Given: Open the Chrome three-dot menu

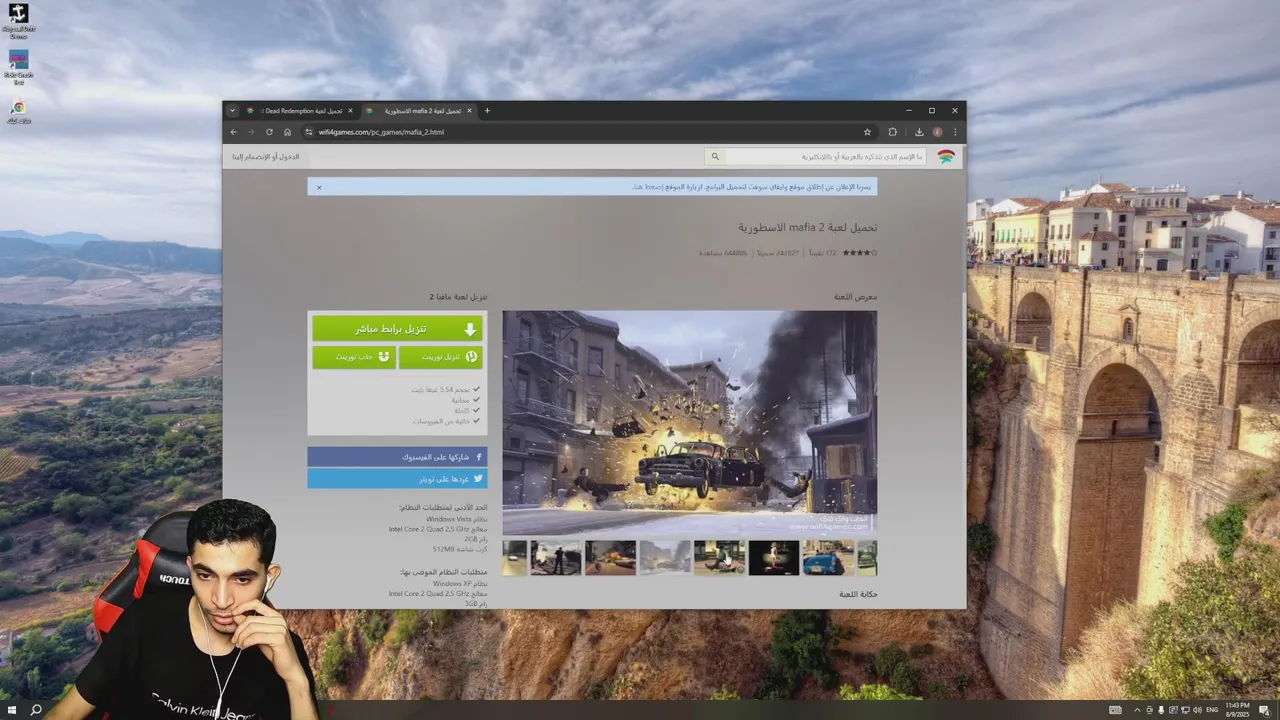Looking at the screenshot, I should coord(955,132).
